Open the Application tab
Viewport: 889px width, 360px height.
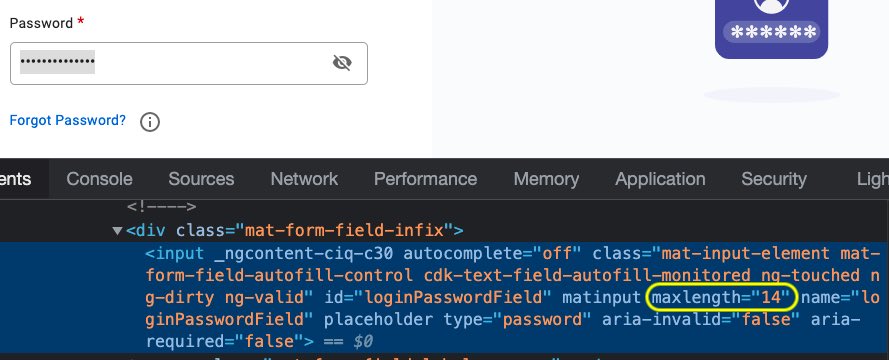[x=660, y=179]
